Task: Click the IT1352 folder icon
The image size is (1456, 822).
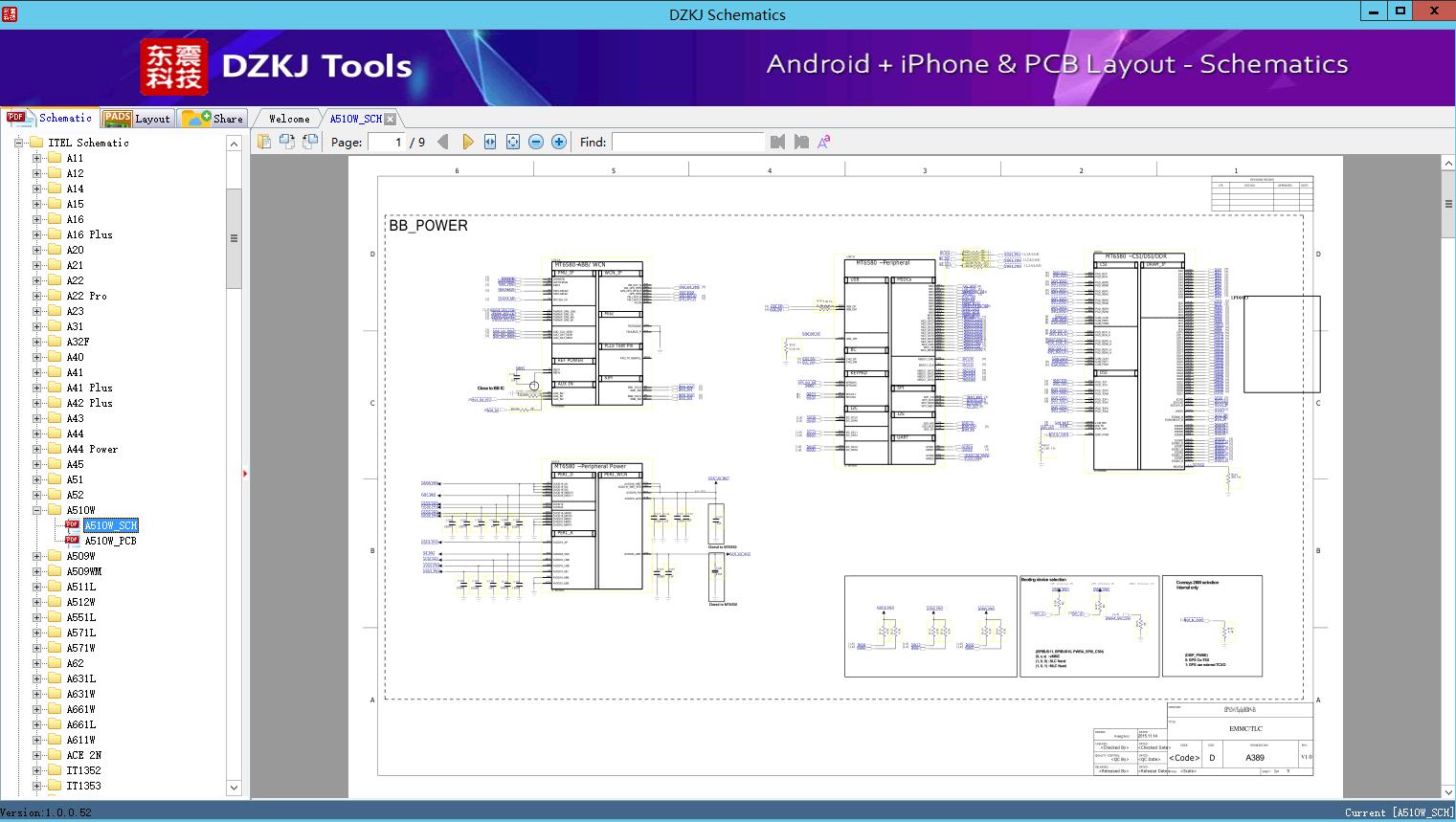Action: pyautogui.click(x=55, y=770)
